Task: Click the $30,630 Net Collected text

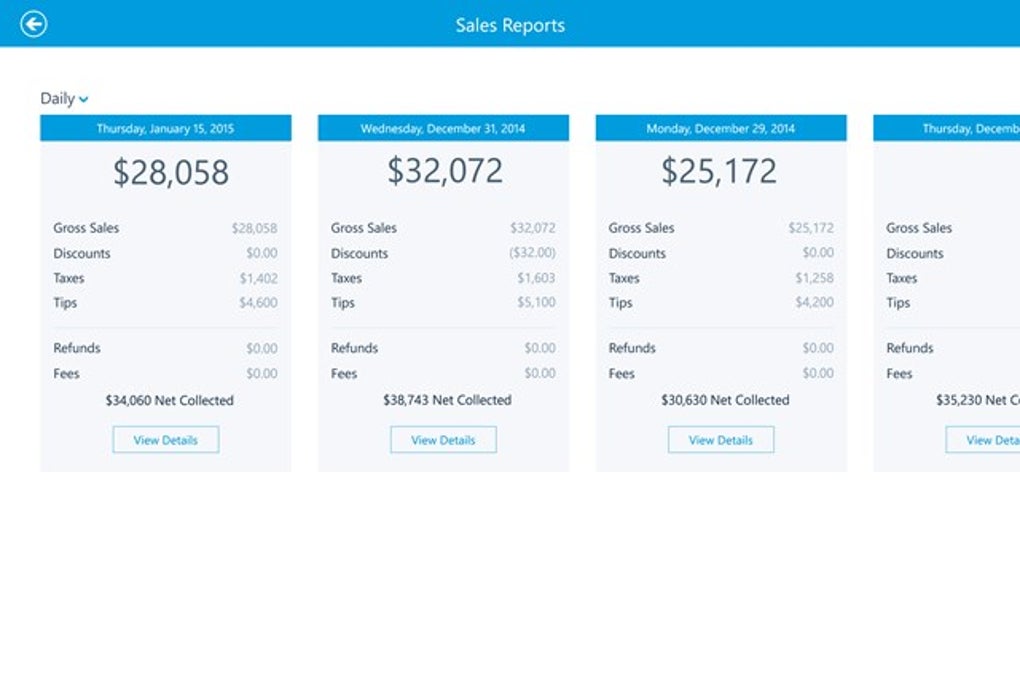Action: (725, 400)
